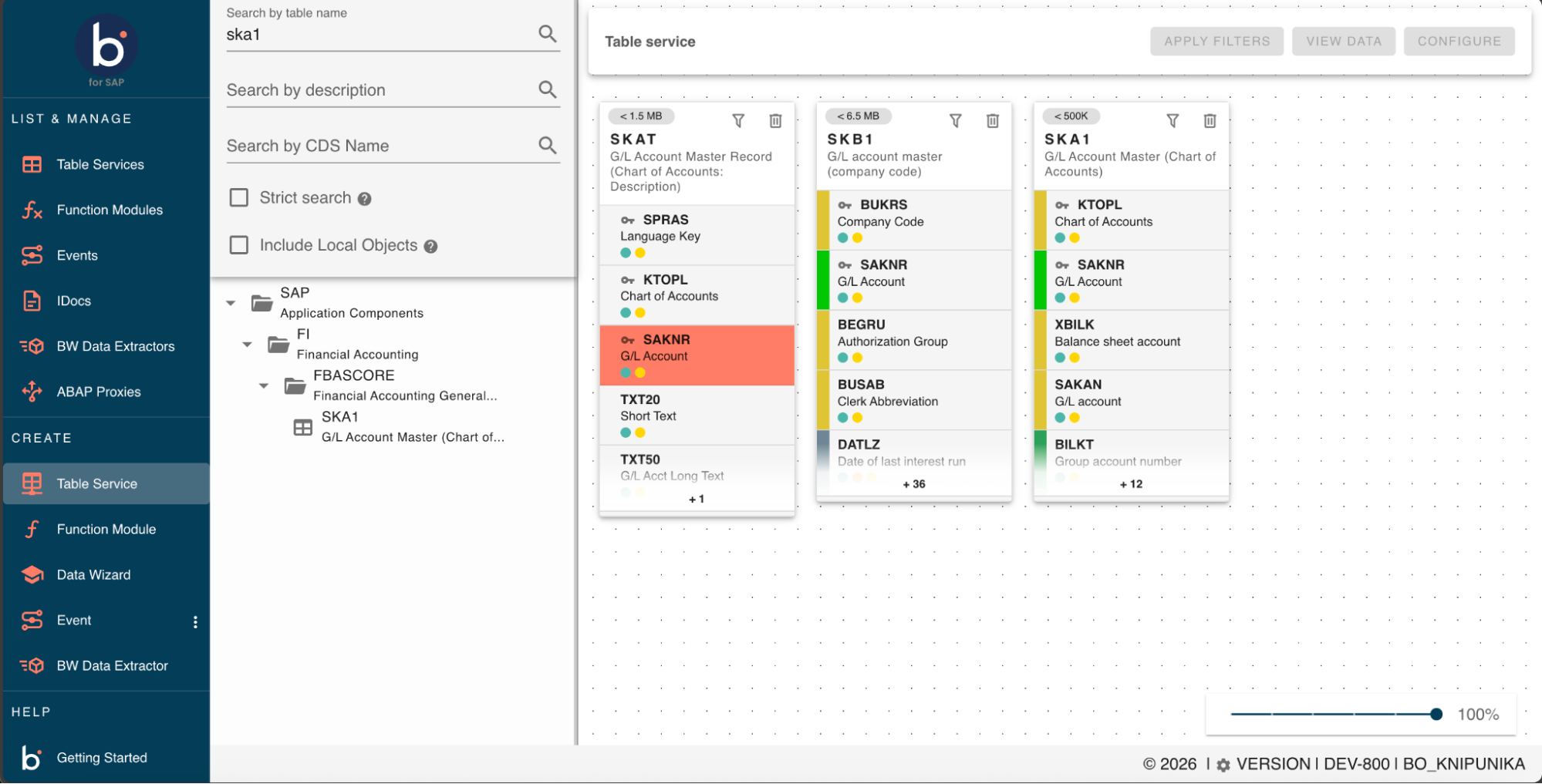Click the VIEW DATA button
Viewport: 1542px width, 784px height.
(1343, 42)
